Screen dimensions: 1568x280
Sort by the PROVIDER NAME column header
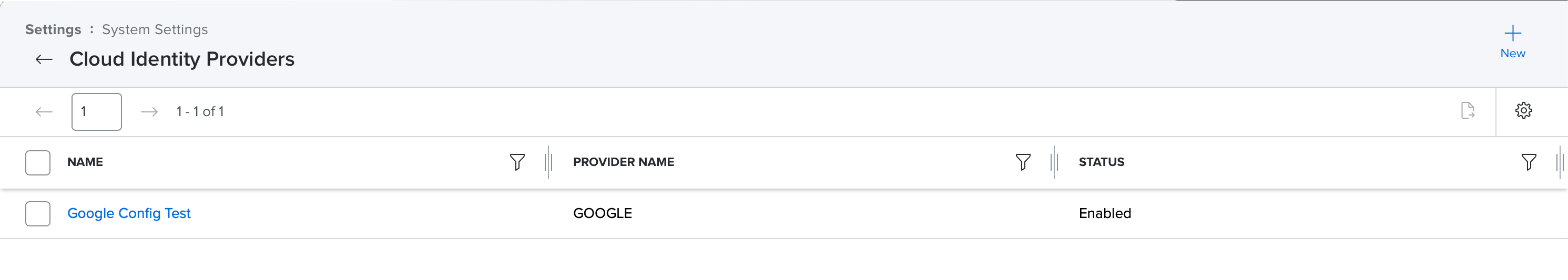click(x=623, y=162)
